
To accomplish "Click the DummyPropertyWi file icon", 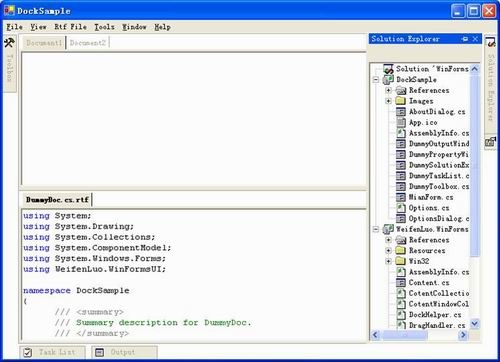I will pos(401,154).
